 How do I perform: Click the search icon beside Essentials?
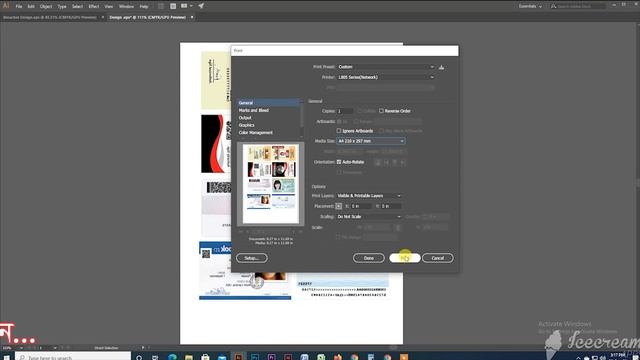(553, 7)
